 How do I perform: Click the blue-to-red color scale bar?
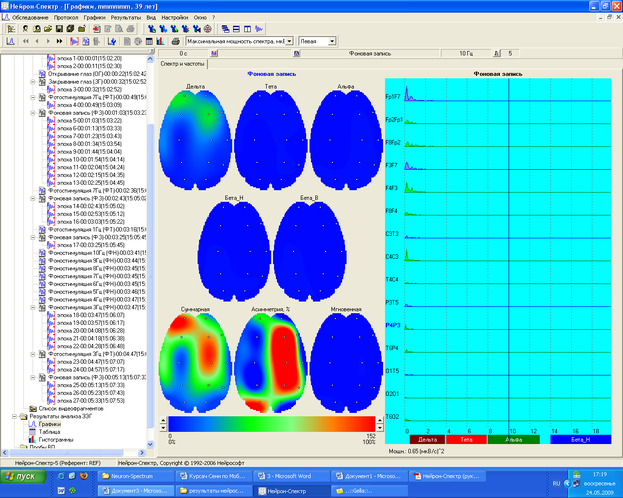pos(271,424)
